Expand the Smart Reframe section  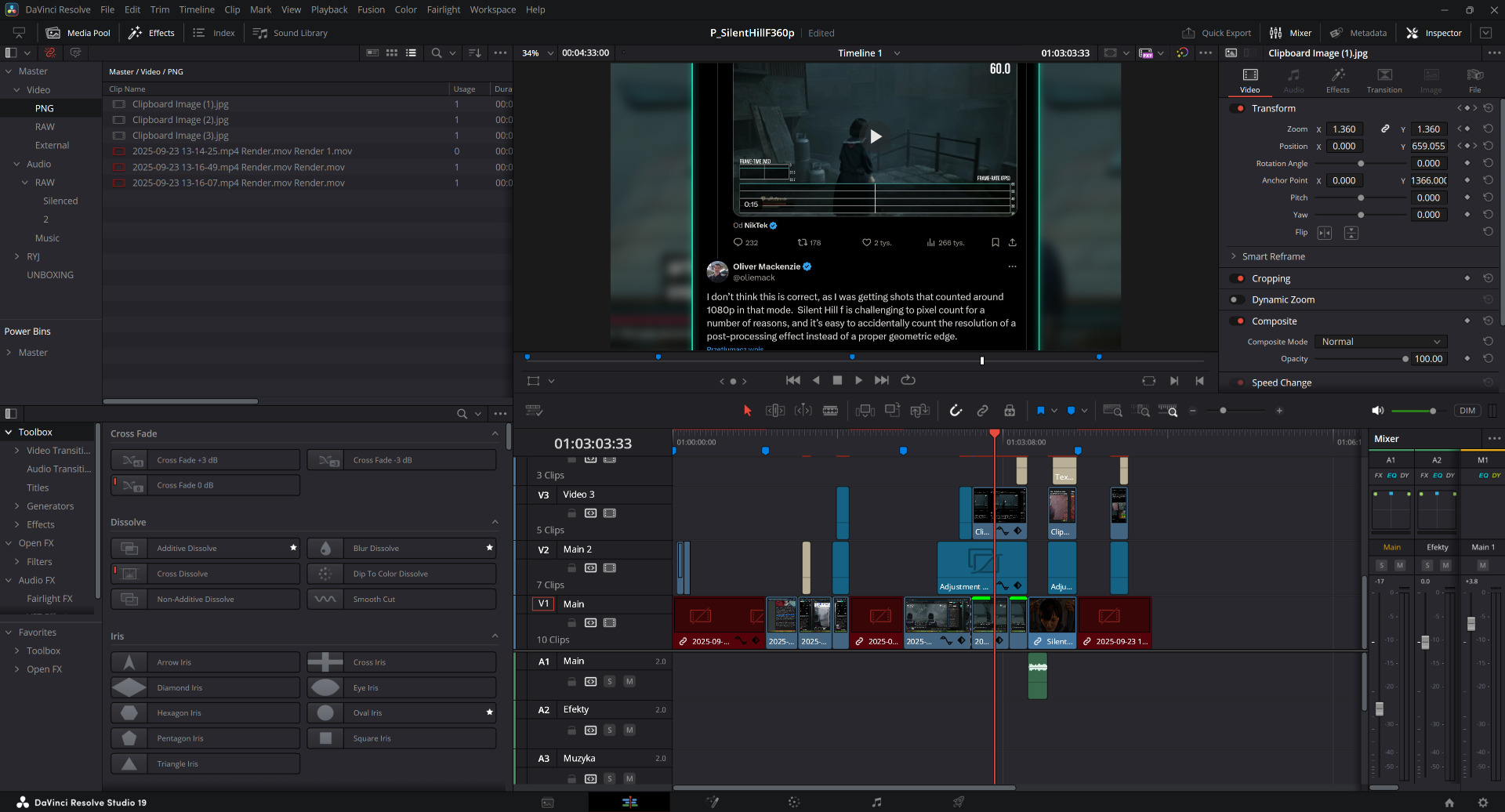click(x=1234, y=256)
